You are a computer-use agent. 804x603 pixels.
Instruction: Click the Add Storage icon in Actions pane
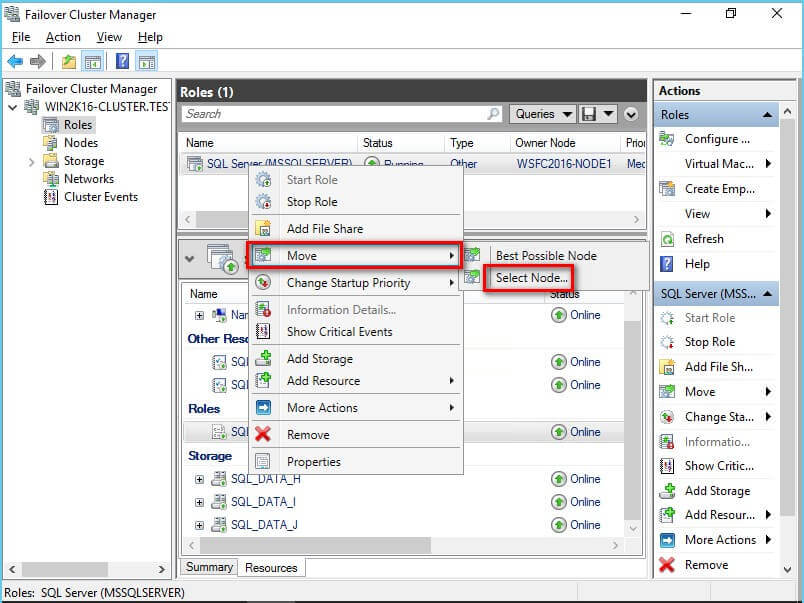click(667, 491)
